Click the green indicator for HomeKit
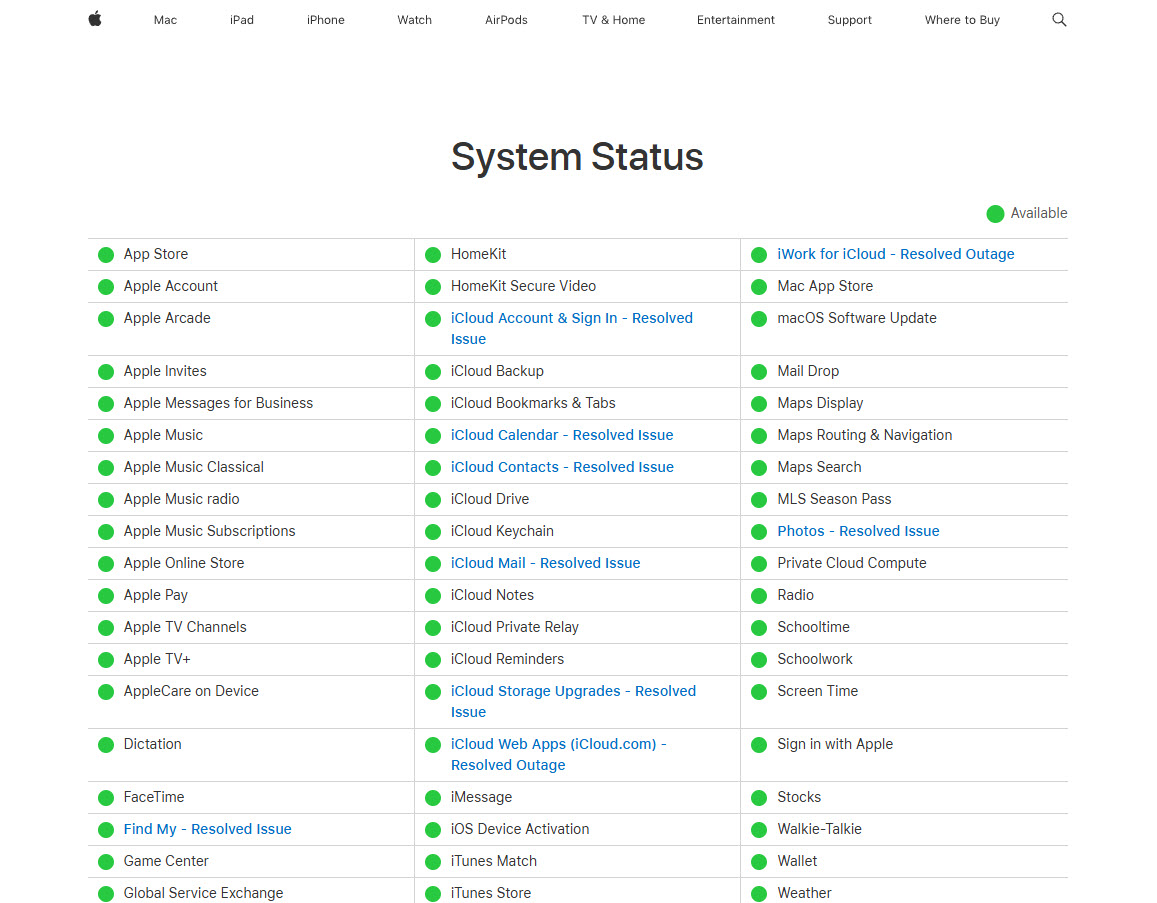 [433, 255]
